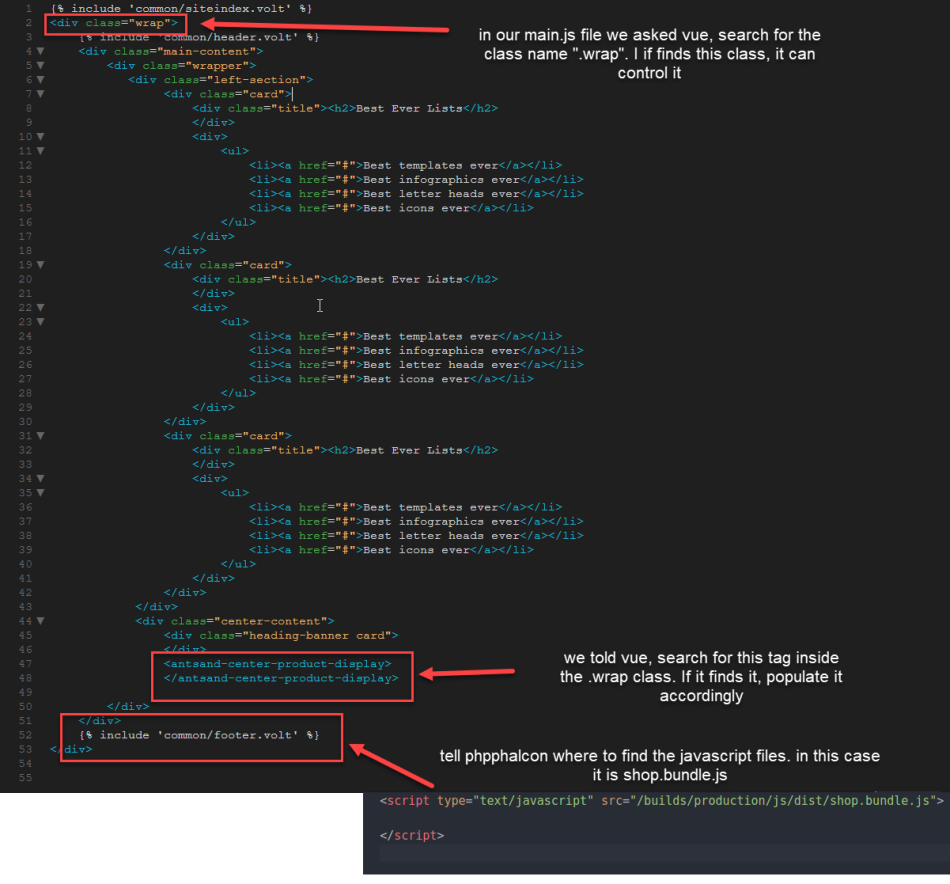
Task: Click the closing ul tag on line 16
Action: pyautogui.click(x=238, y=222)
